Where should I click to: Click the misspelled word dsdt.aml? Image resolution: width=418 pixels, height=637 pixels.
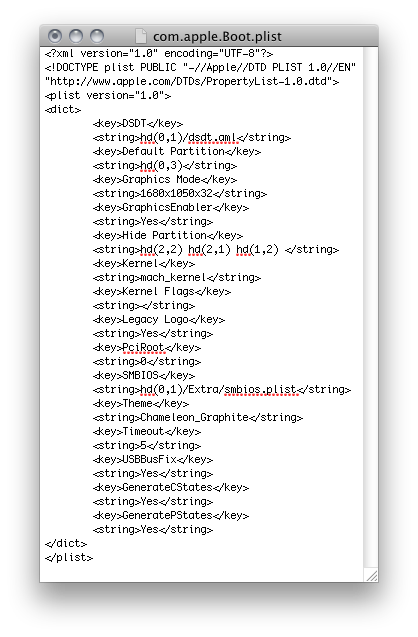(213, 138)
